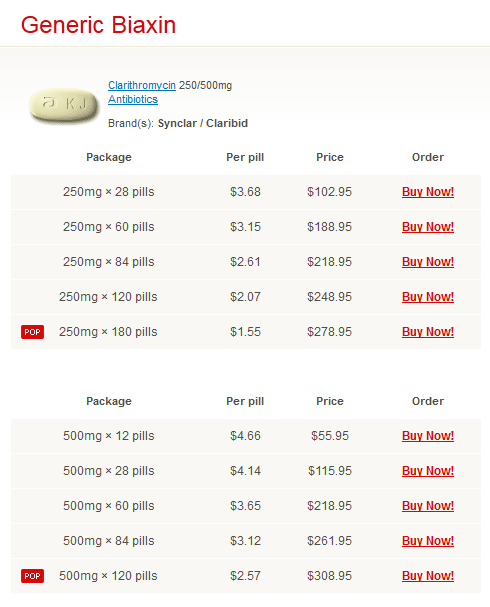This screenshot has height=607, width=490.
Task: Buy Now for 250mg × 28 pills
Action: 428,192
